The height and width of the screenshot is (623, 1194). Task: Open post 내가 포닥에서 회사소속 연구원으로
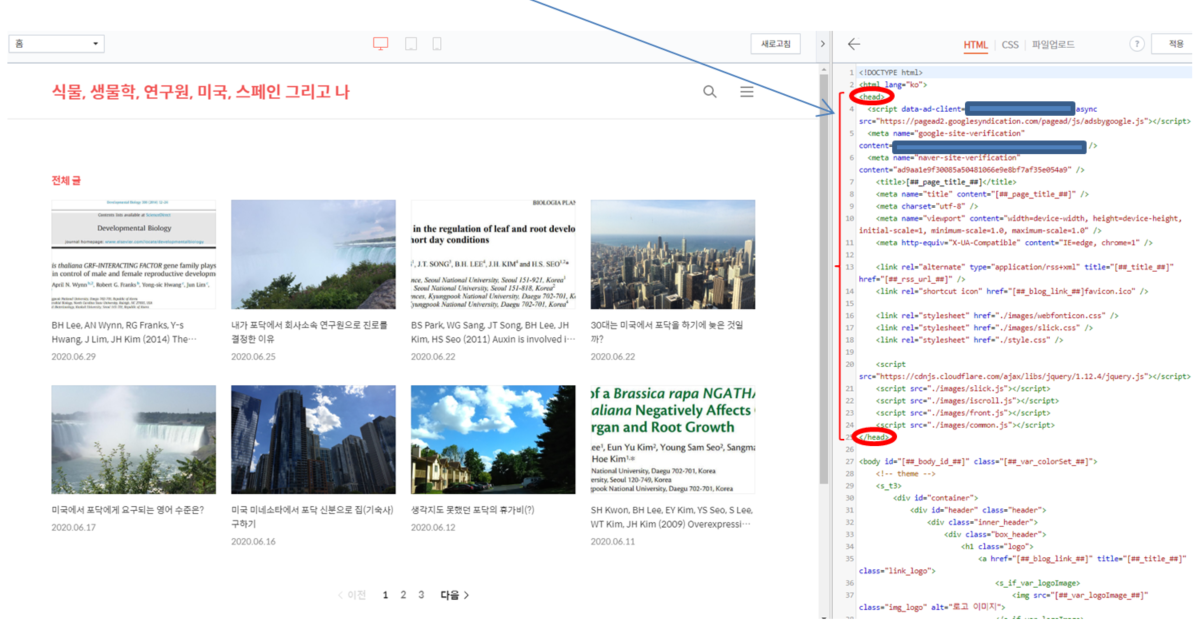coord(309,332)
